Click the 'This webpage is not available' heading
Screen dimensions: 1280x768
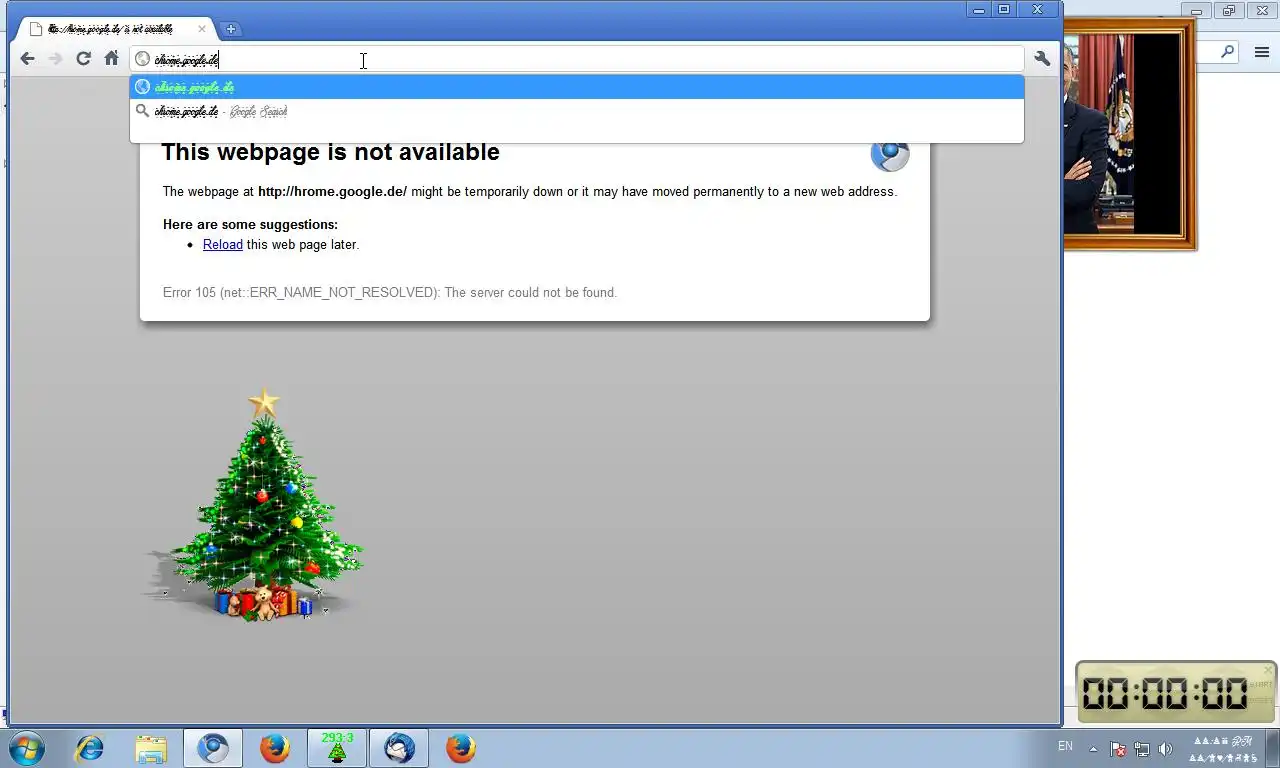(330, 152)
